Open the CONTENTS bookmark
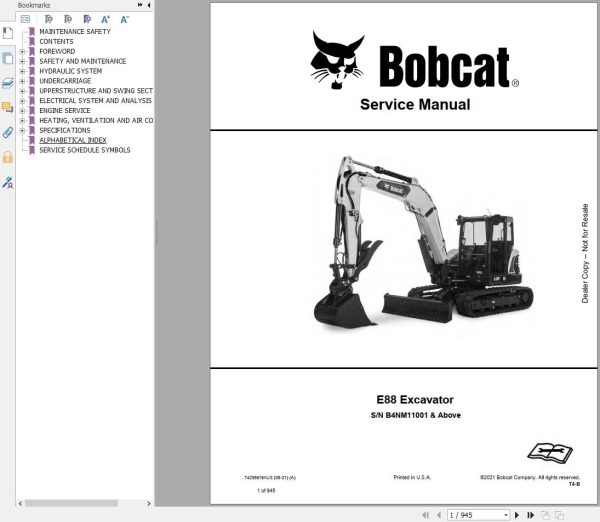 click(x=56, y=41)
